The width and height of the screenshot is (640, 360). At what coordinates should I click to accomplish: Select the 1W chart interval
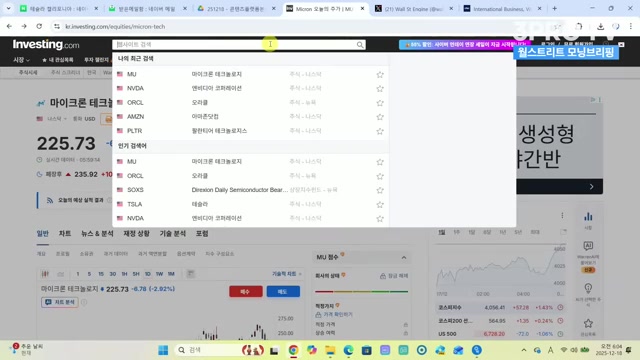(x=159, y=274)
